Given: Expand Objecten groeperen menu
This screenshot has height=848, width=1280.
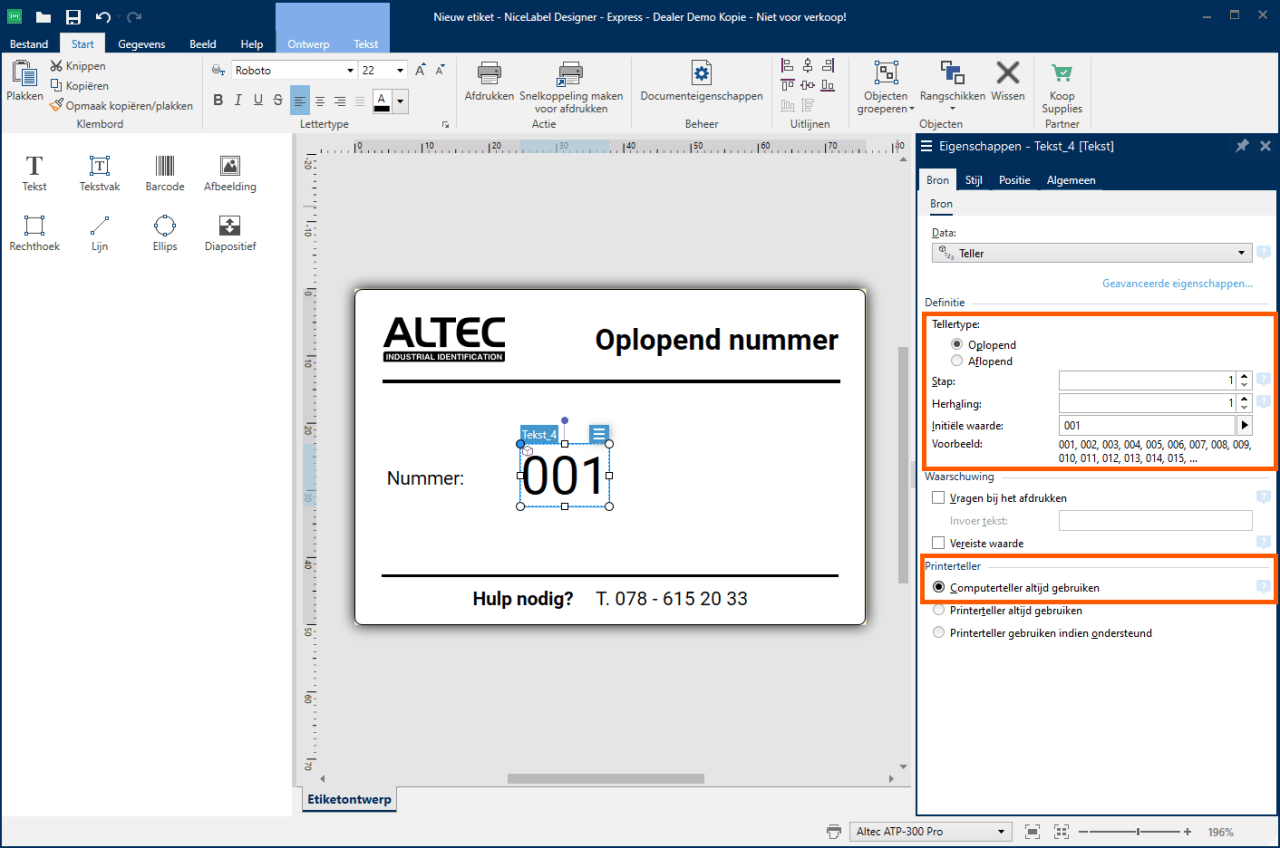Looking at the screenshot, I should tap(912, 109).
